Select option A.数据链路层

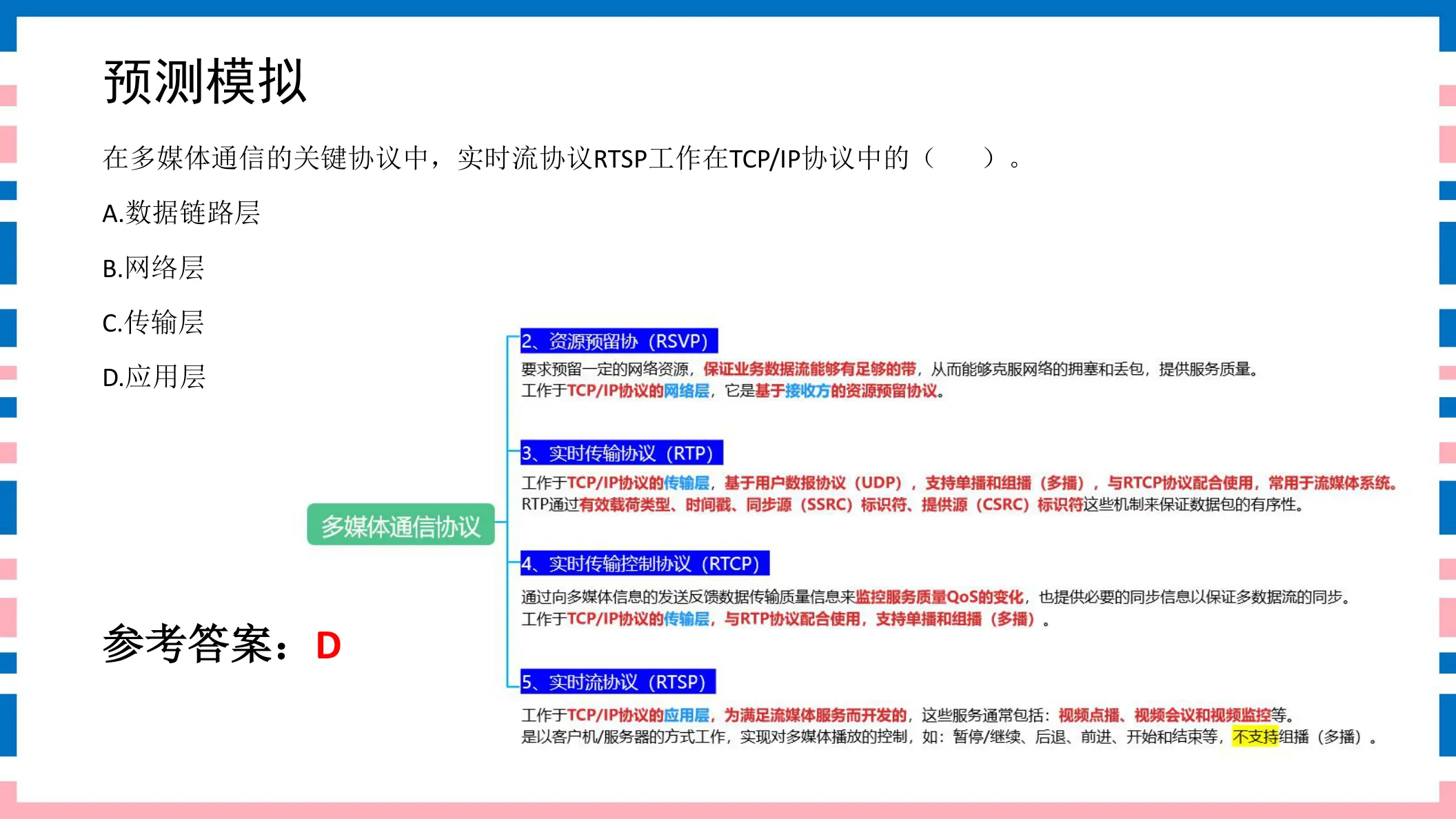pyautogui.click(x=181, y=212)
